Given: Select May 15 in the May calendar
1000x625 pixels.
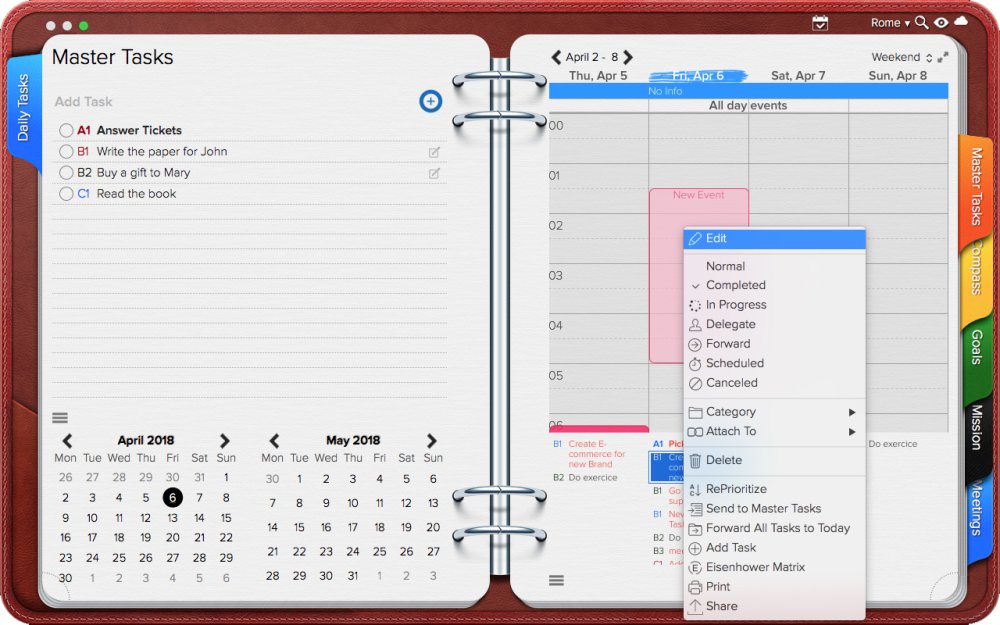Looking at the screenshot, I should tap(299, 527).
